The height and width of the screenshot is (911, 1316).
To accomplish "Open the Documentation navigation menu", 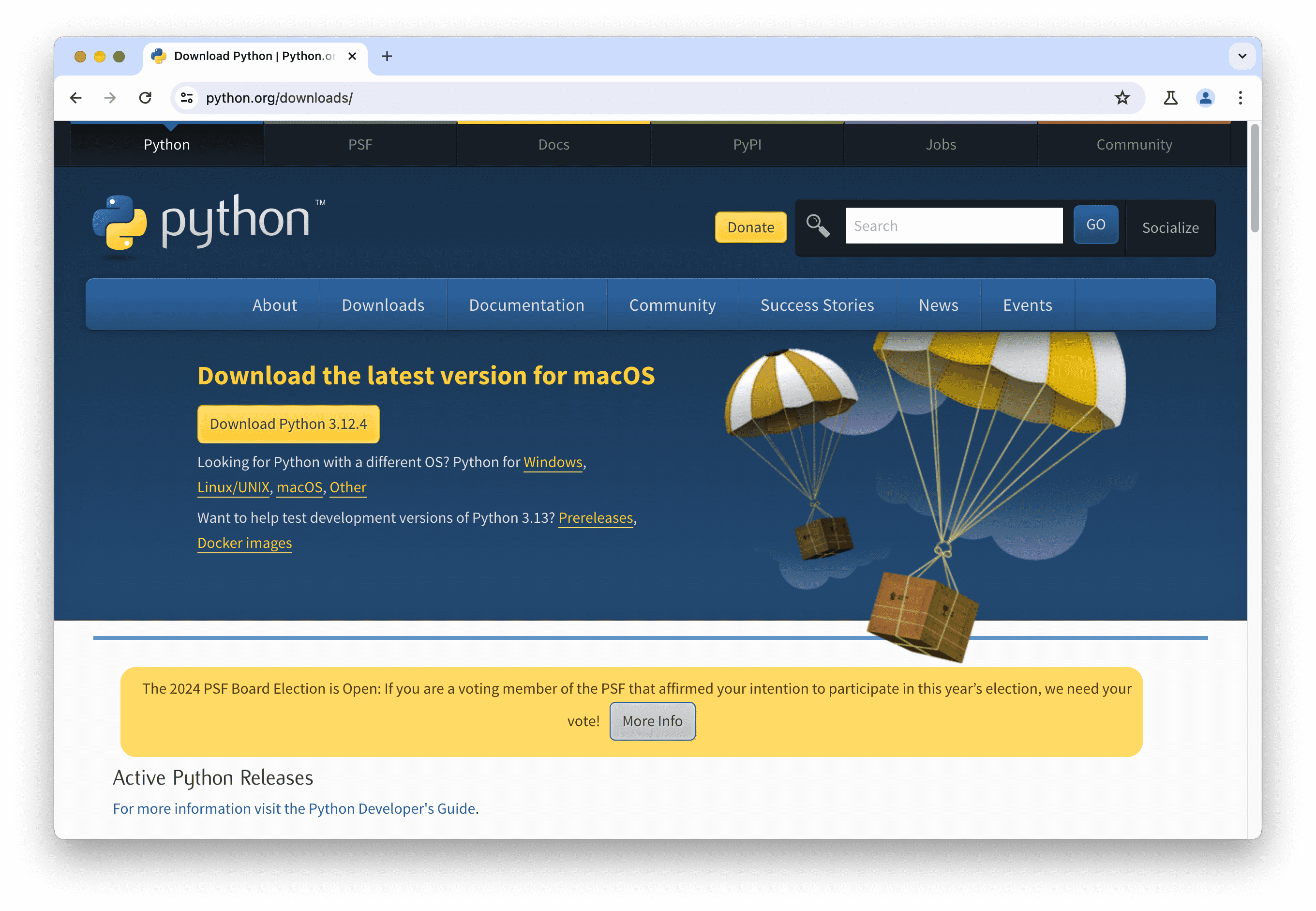I will (526, 305).
